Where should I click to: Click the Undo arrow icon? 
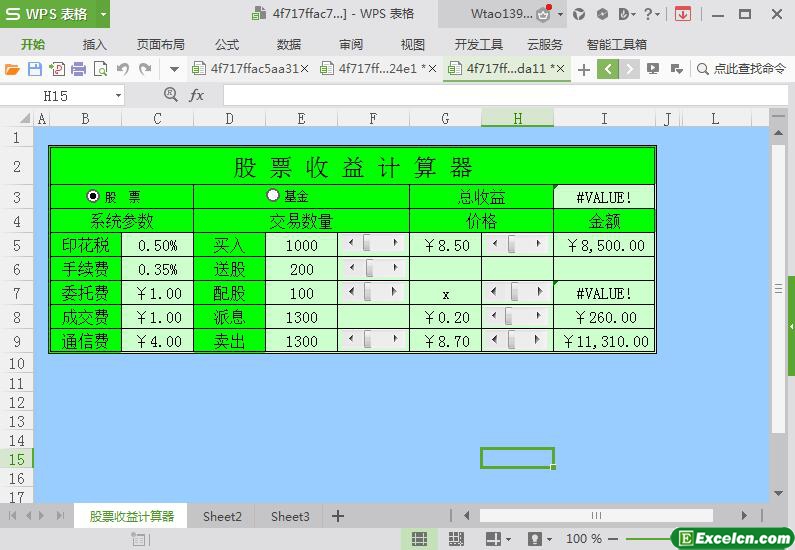tap(123, 69)
